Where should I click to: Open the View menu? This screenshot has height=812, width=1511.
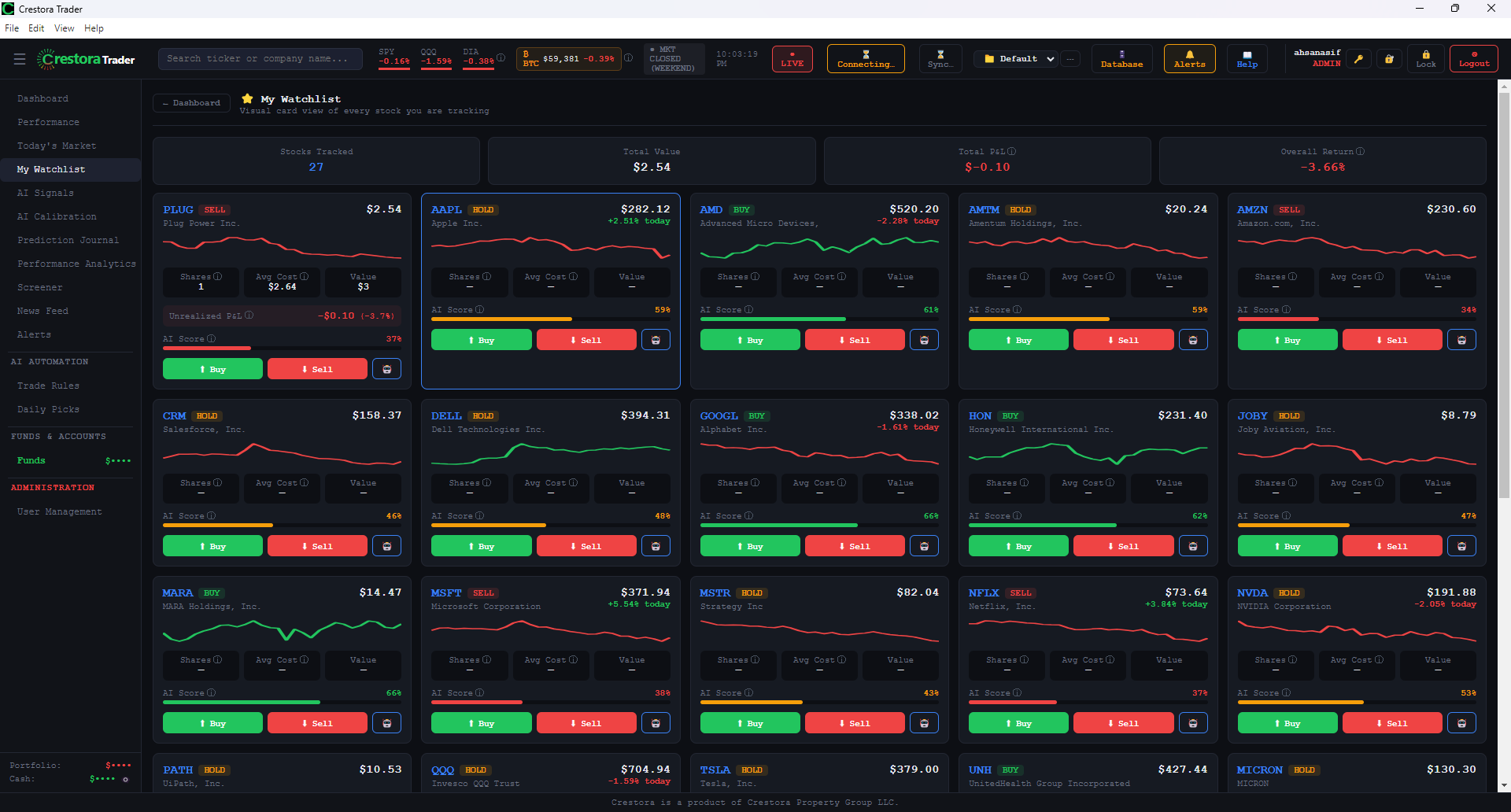coord(64,28)
